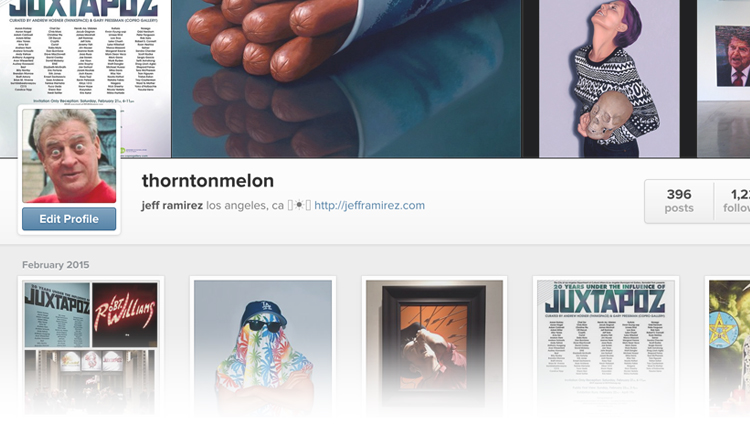Image resolution: width=750 pixels, height=437 pixels.
Task: Click the February 2015 date heading
Action: point(55,265)
